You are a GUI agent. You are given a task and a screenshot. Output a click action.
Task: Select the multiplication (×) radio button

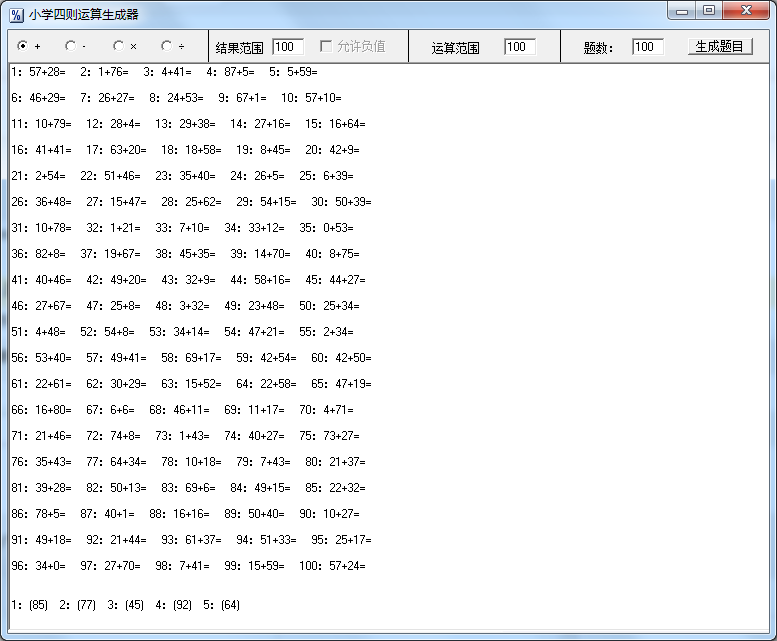[x=118, y=46]
